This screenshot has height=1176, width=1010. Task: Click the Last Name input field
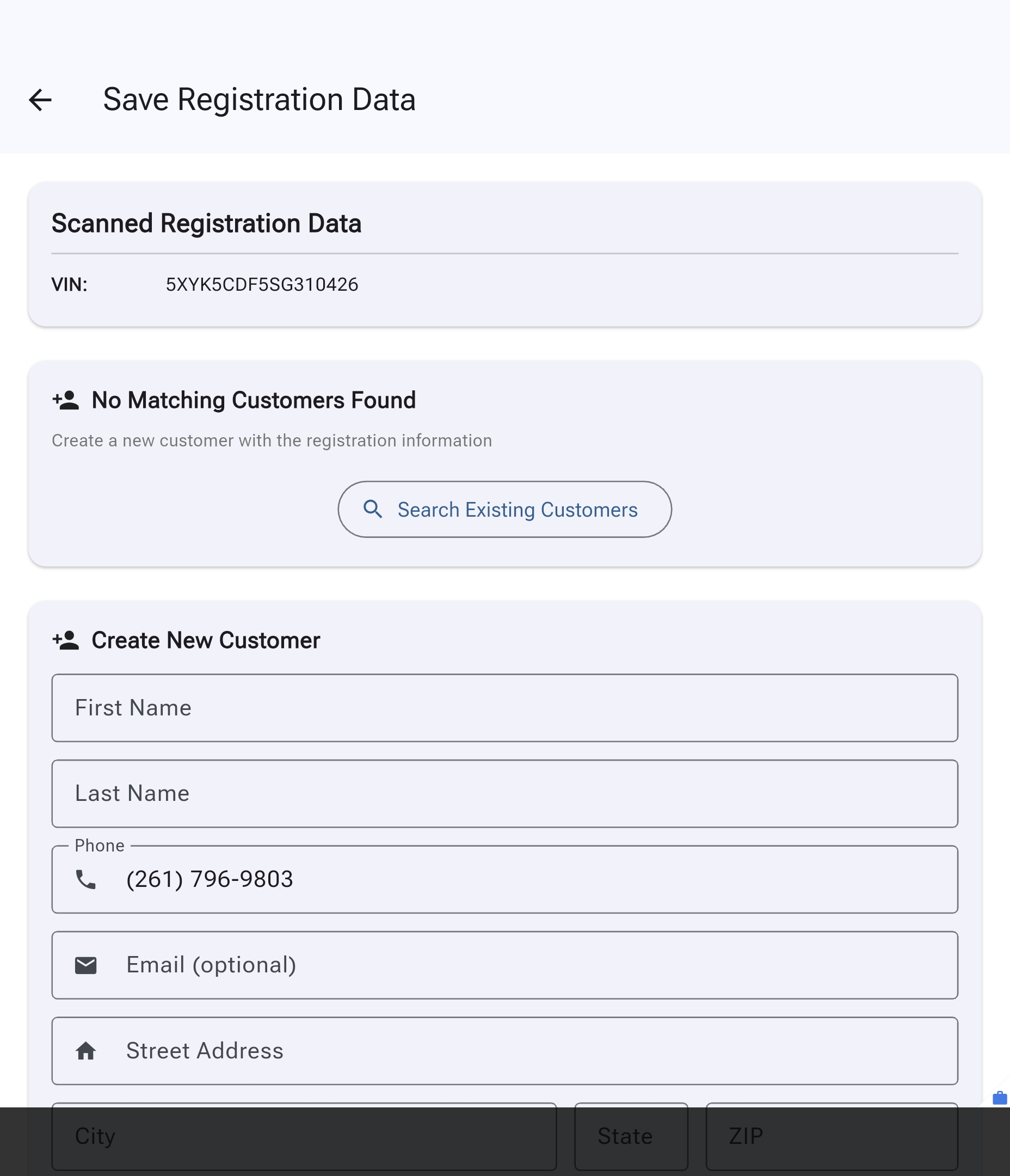pyautogui.click(x=504, y=793)
